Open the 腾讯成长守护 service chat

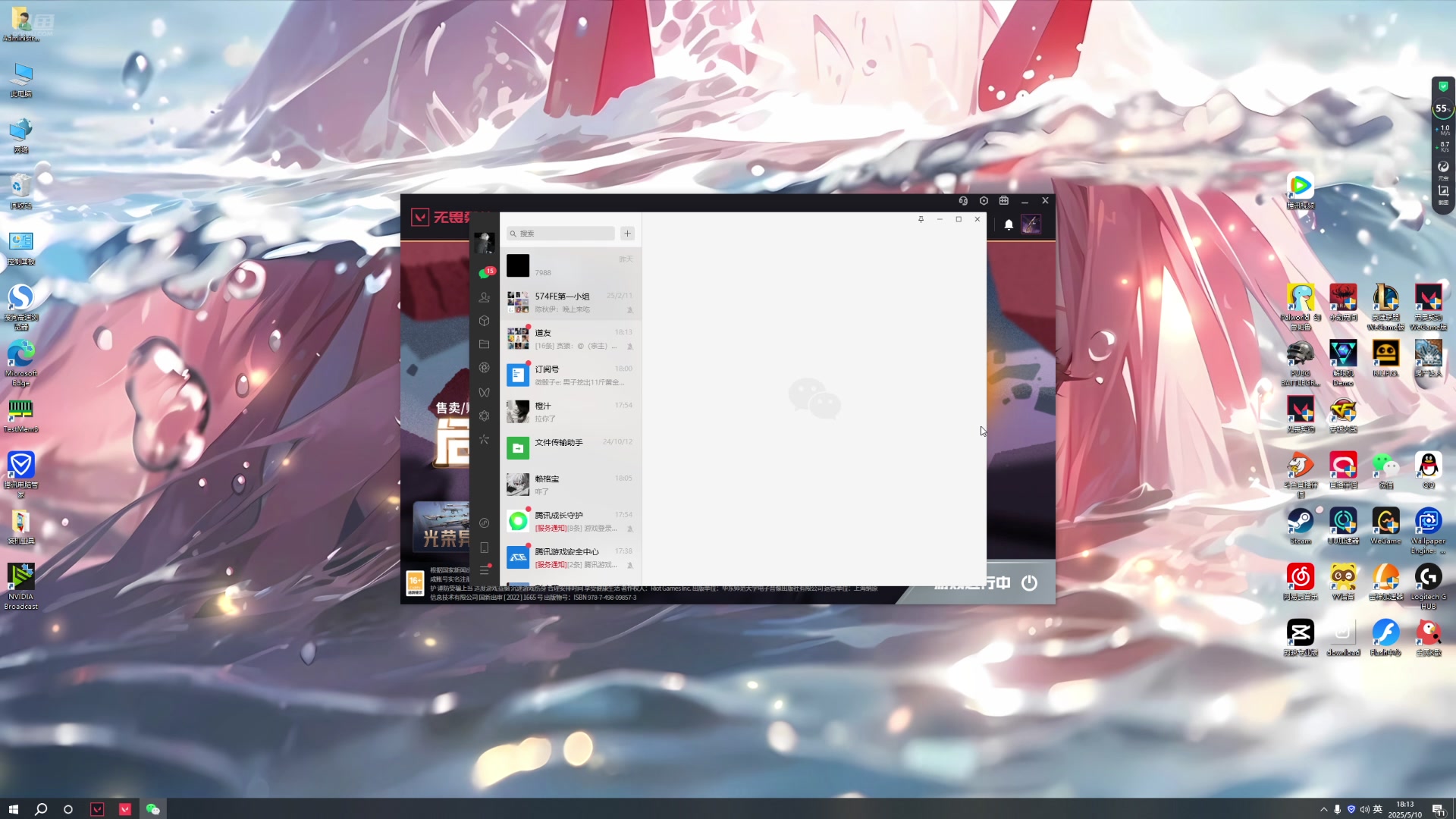(x=570, y=521)
